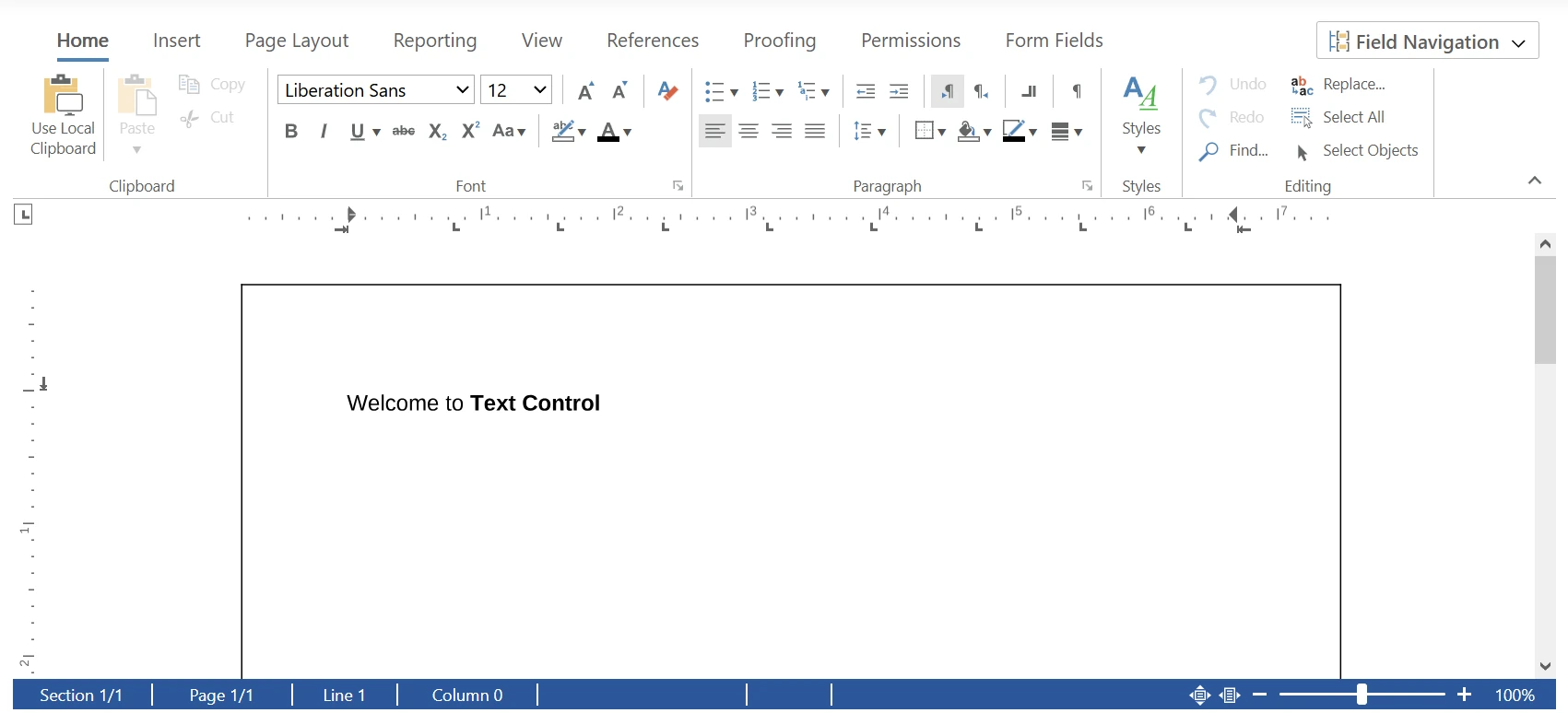Open text highlight color picker
Screen dimensions: 1568x713
tap(569, 132)
